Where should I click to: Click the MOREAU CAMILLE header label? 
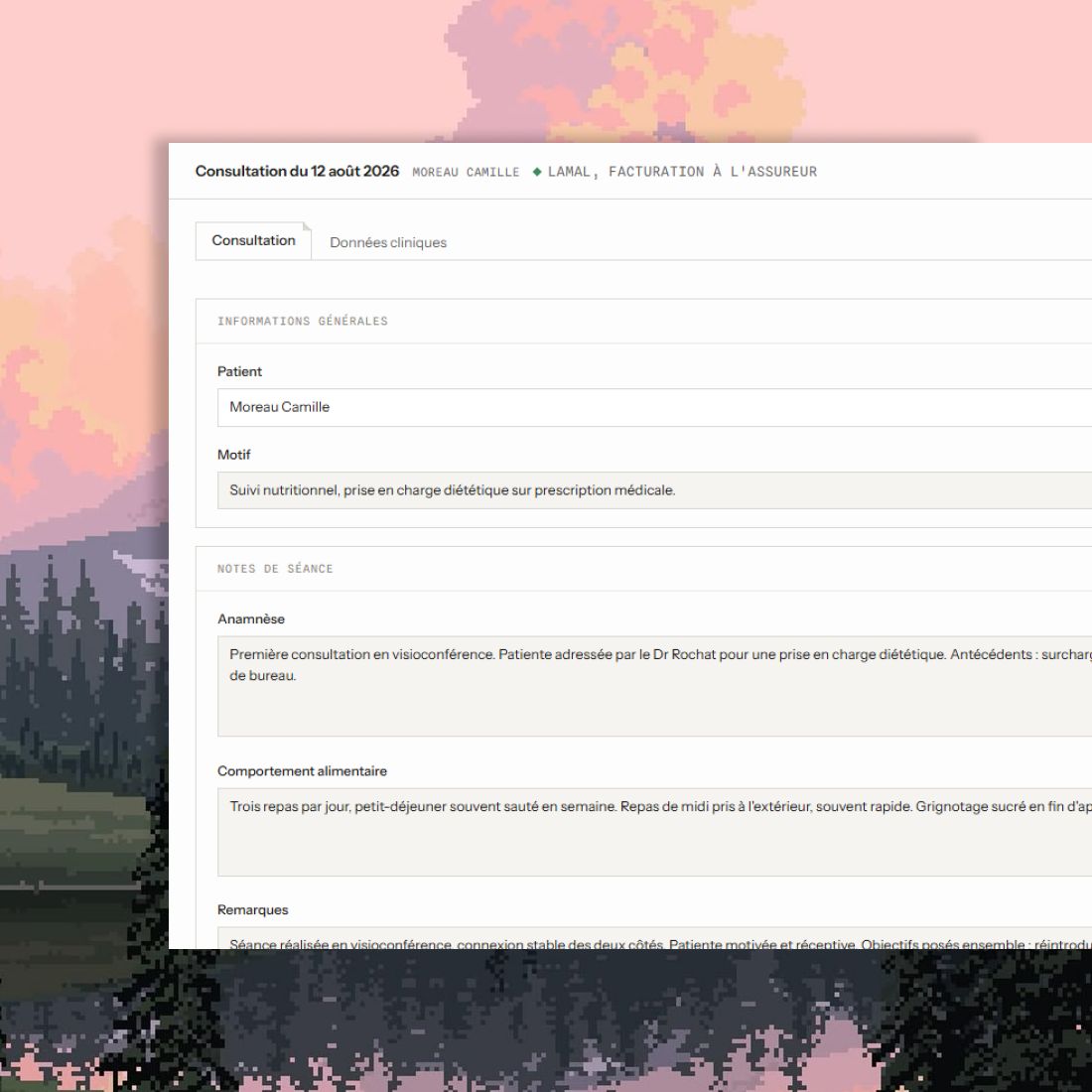466,172
